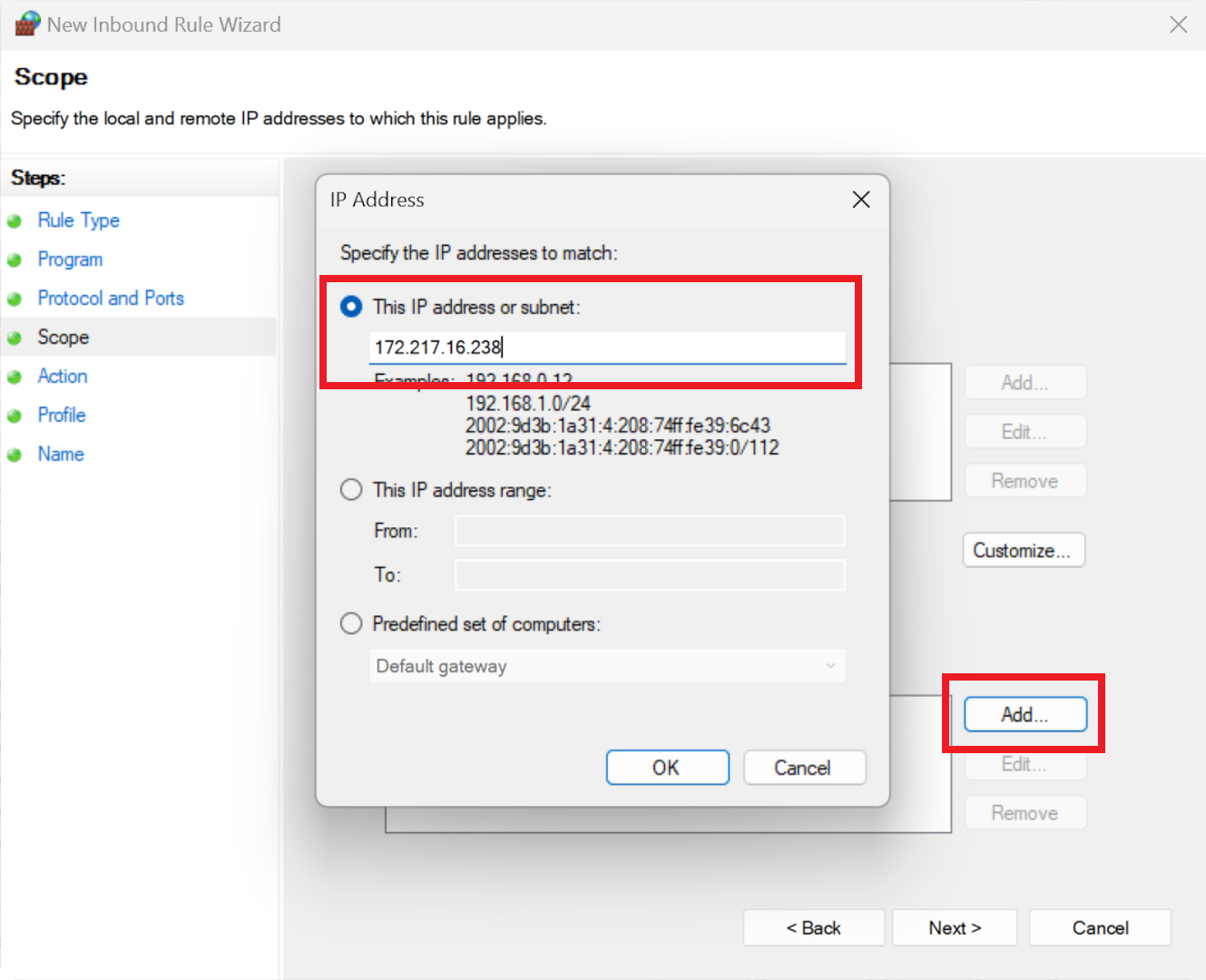Go to the Name step
Image resolution: width=1206 pixels, height=980 pixels.
tap(61, 455)
